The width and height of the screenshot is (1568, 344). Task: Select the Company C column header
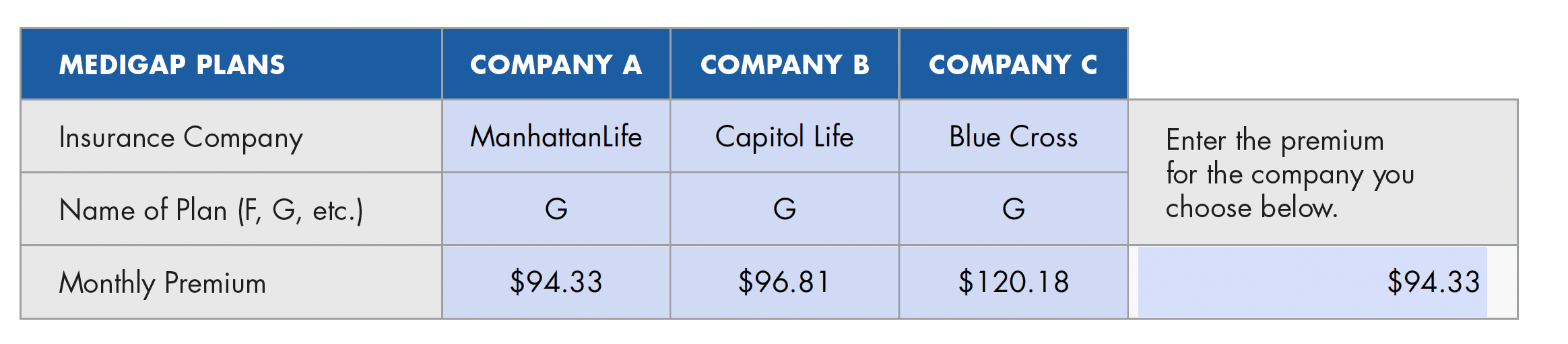(1014, 64)
